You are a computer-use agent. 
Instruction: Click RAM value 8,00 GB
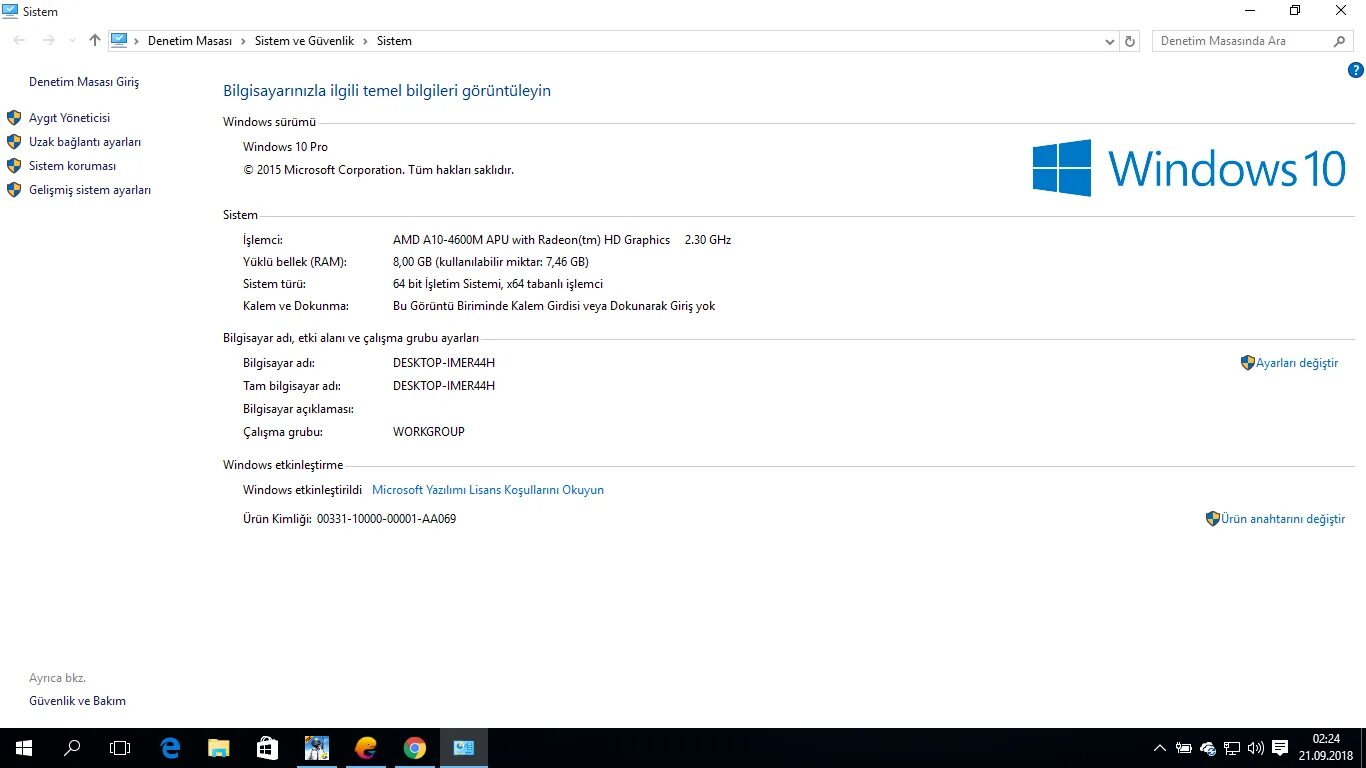point(490,262)
